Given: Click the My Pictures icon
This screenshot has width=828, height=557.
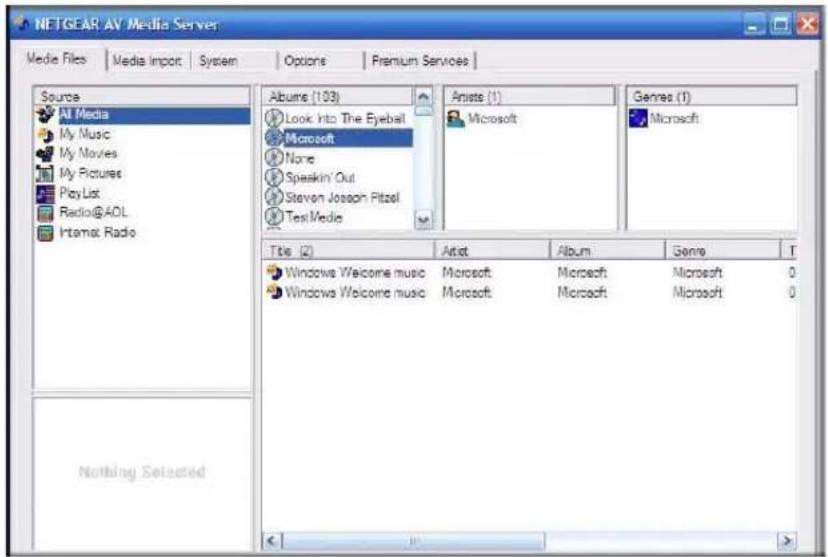Looking at the screenshot, I should [45, 174].
